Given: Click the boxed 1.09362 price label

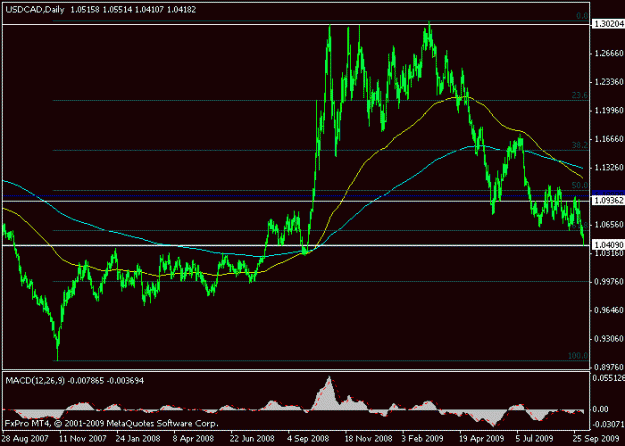Looking at the screenshot, I should [x=608, y=200].
